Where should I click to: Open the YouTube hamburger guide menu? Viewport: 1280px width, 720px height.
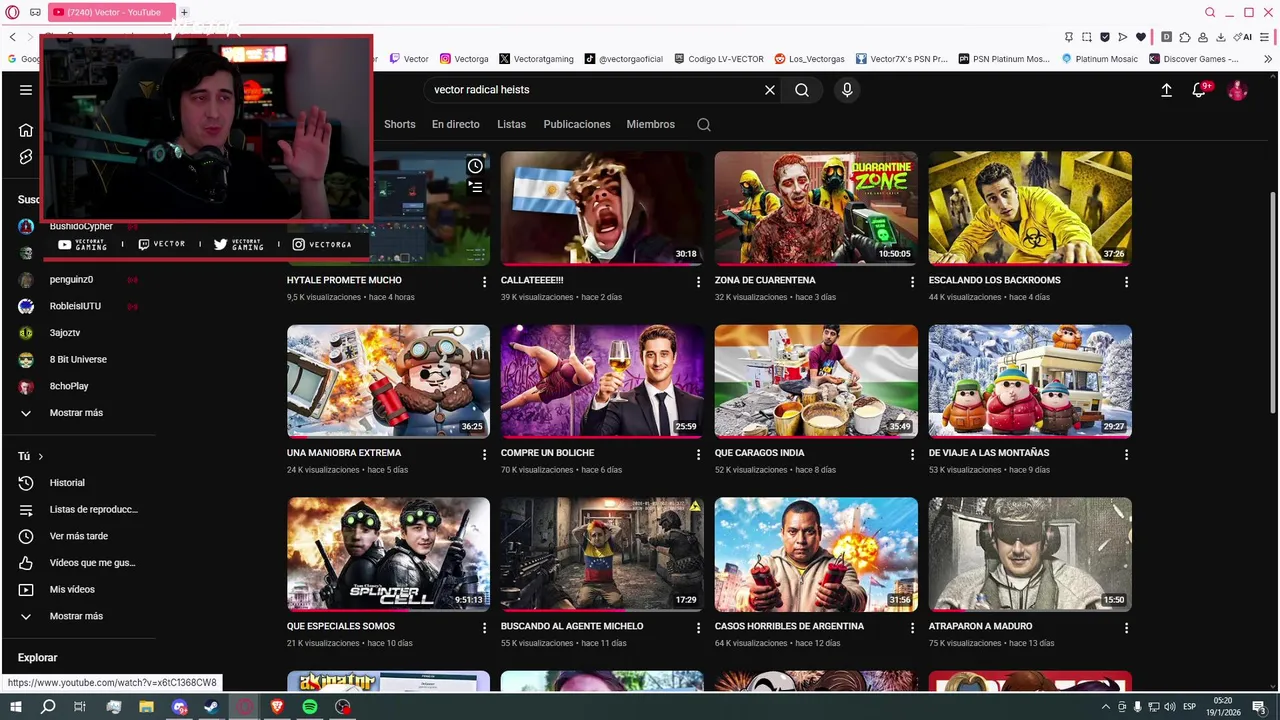[x=26, y=90]
